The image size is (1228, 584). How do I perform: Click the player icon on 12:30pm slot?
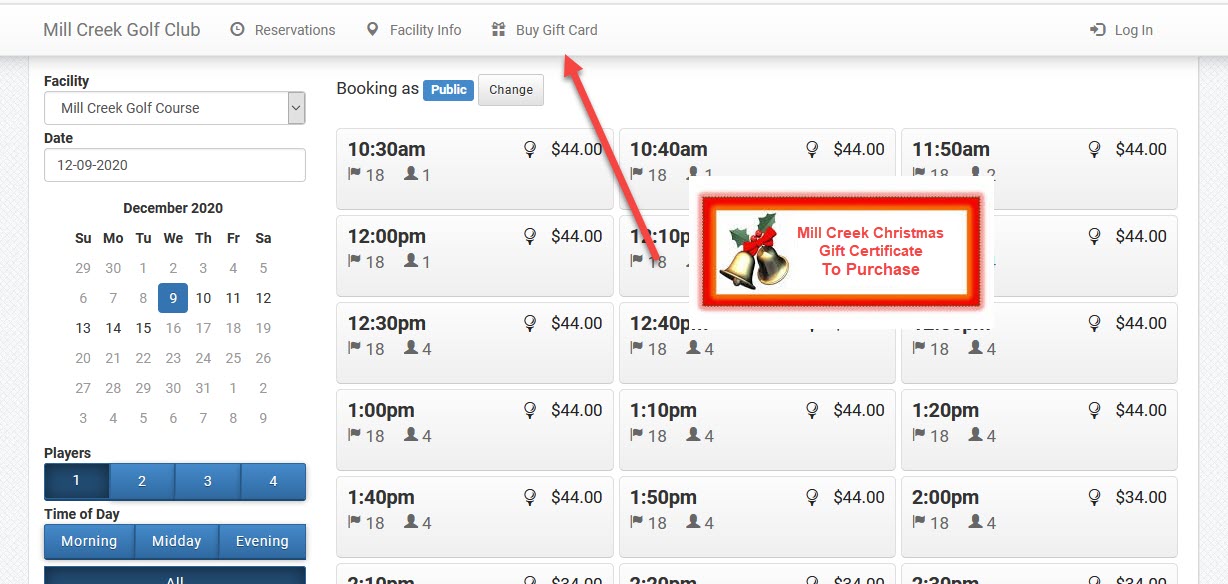[x=411, y=348]
